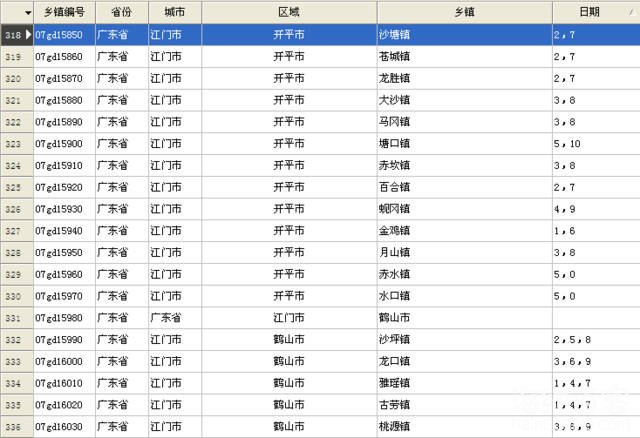Select cell 07gd15960
This screenshot has height=438, width=640.
tap(64, 274)
